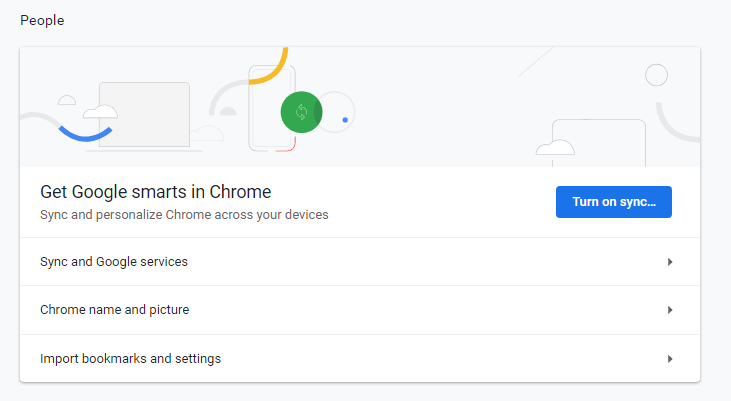Expand arrow for Sync and Google services
This screenshot has height=401, width=731.
click(x=670, y=262)
